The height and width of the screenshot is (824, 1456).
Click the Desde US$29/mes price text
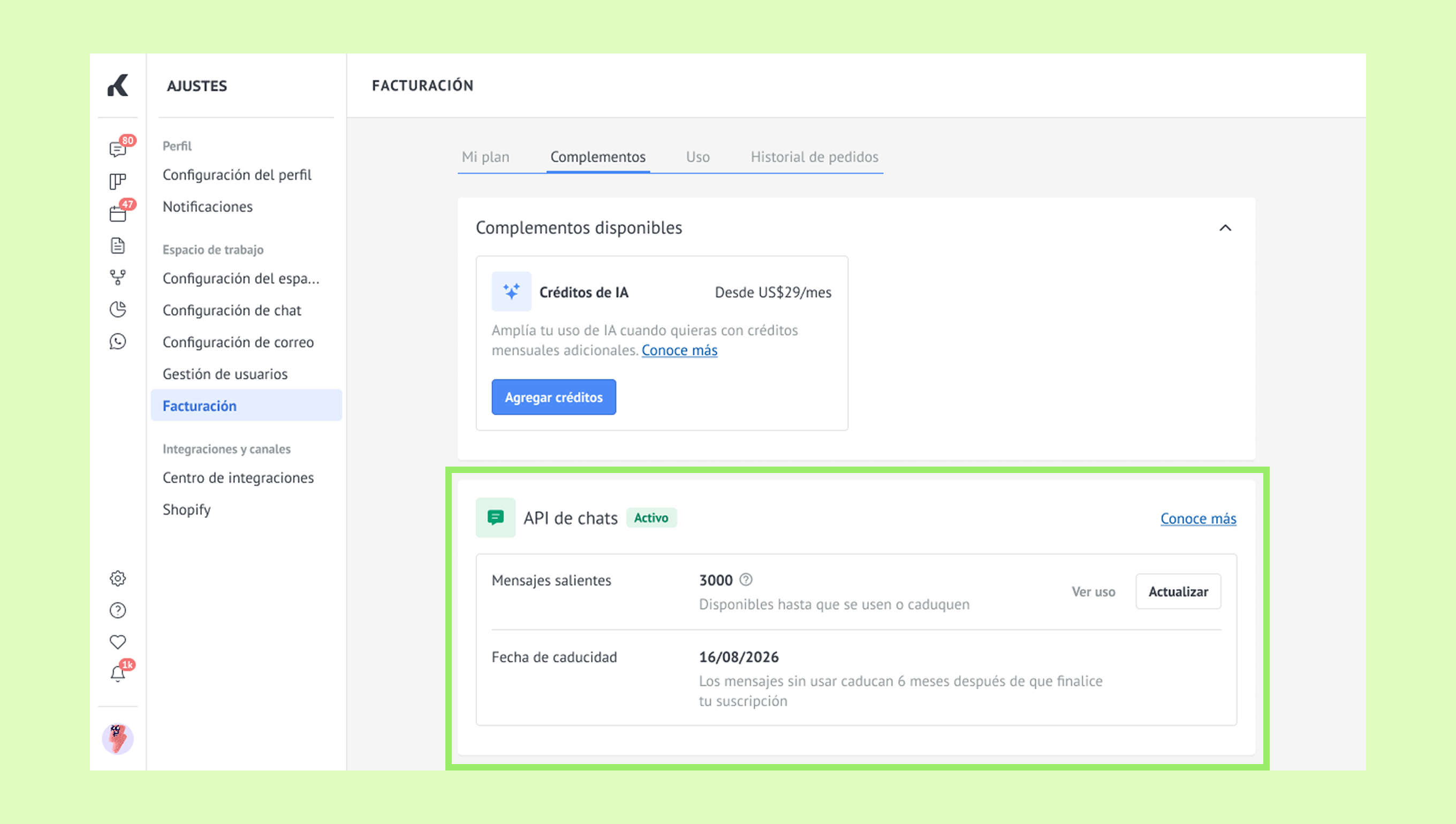pyautogui.click(x=773, y=292)
